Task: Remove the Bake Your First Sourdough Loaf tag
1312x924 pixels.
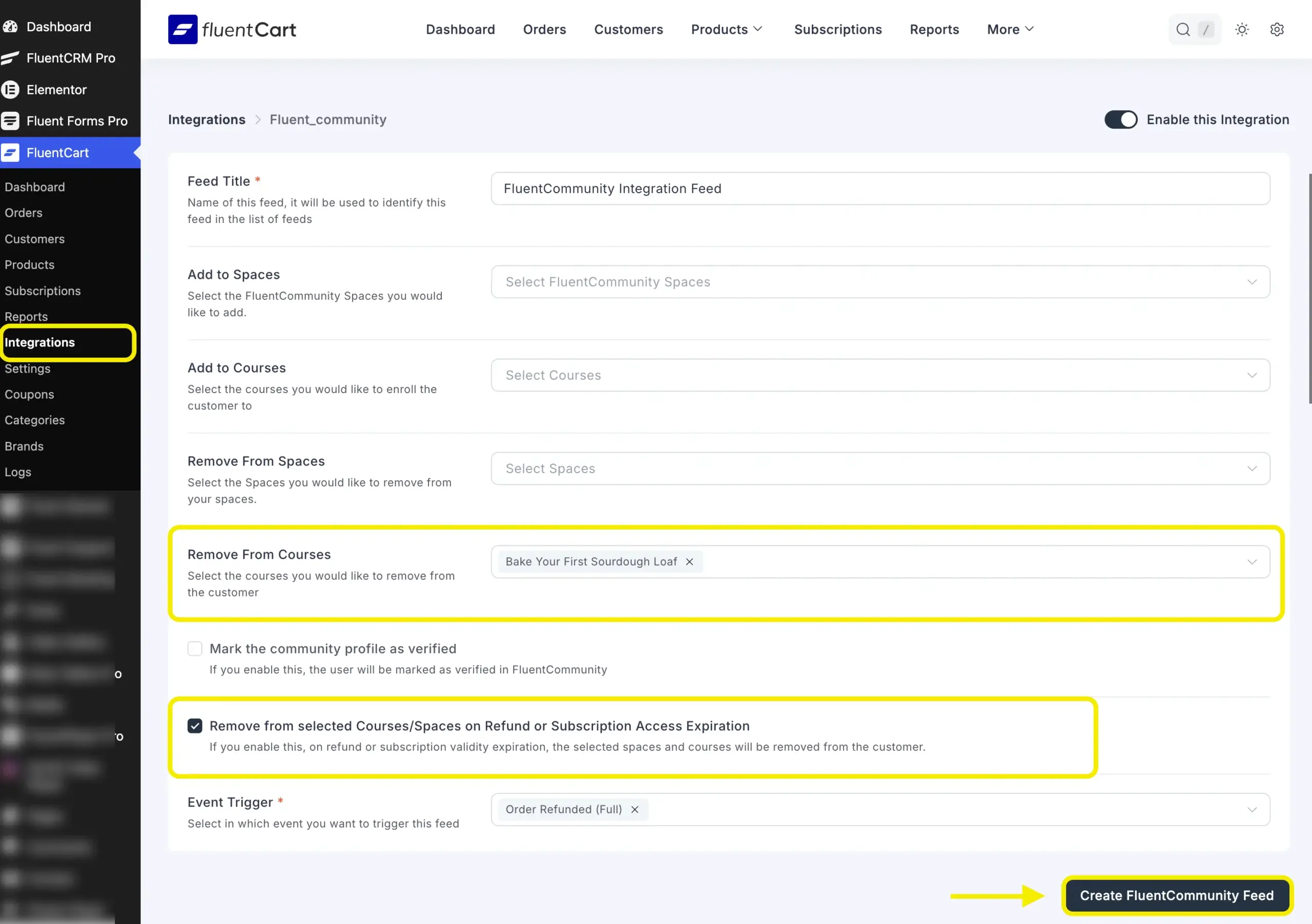Action: 690,562
